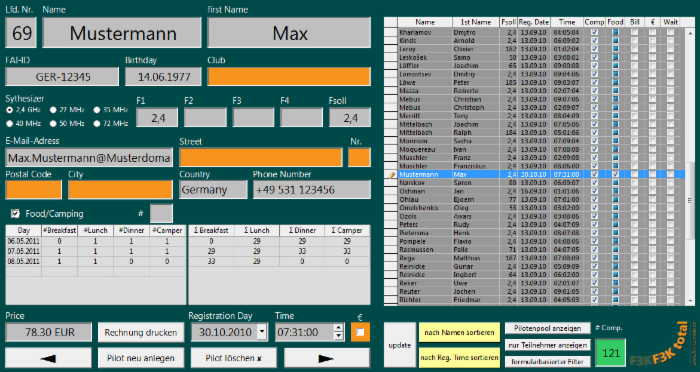Select the Merritt Tony row
The height and width of the screenshot is (372, 700).
point(535,116)
